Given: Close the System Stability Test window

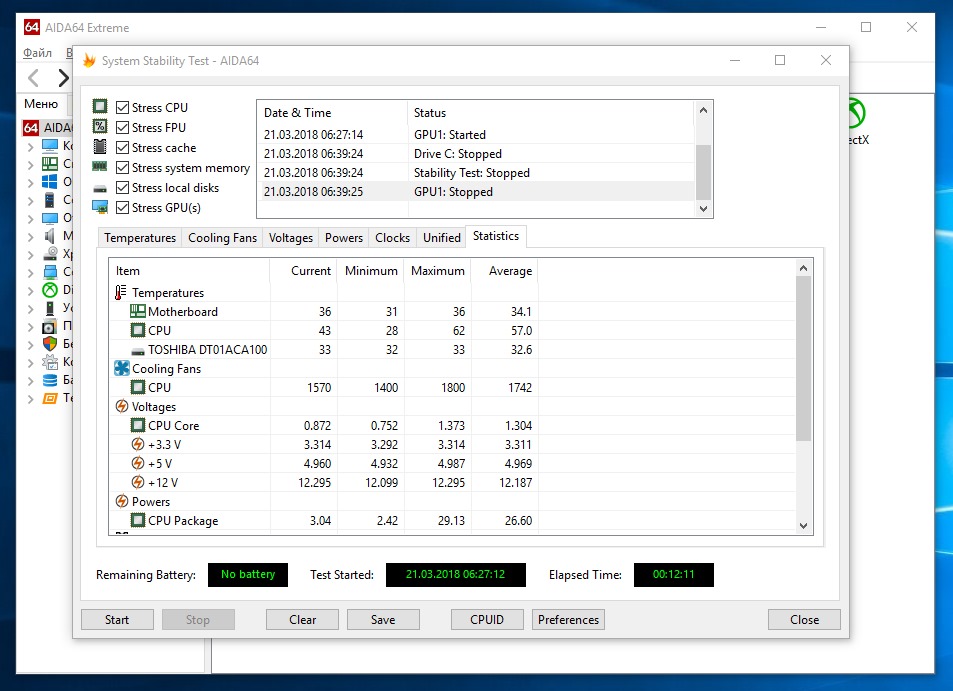Looking at the screenshot, I should [x=804, y=619].
